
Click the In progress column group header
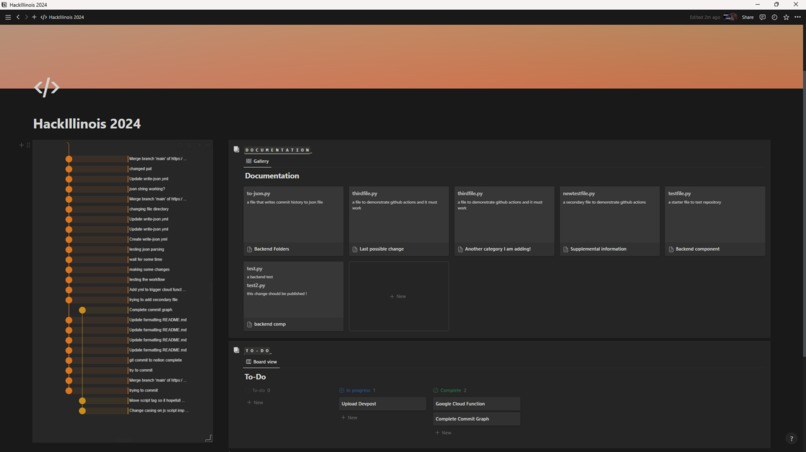click(x=357, y=390)
